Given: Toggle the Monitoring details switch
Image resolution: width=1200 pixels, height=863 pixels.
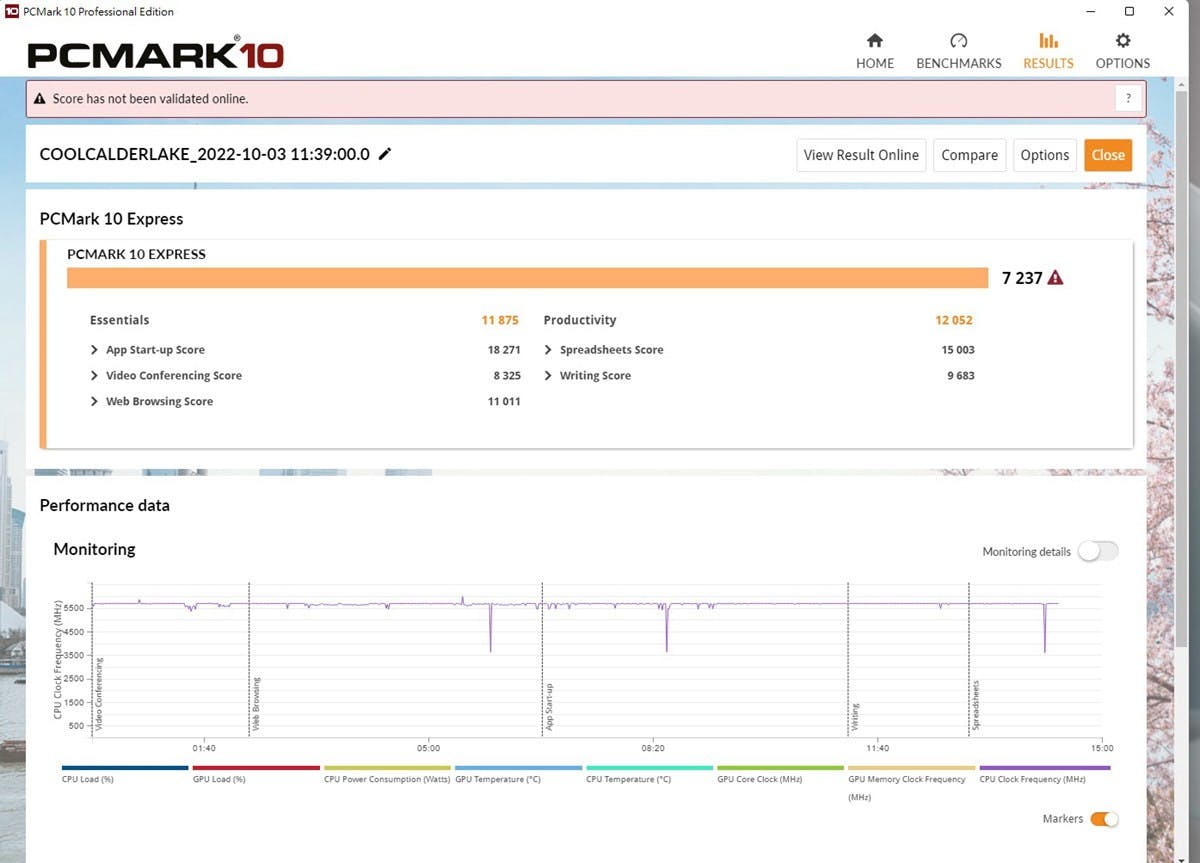Looking at the screenshot, I should point(1097,551).
